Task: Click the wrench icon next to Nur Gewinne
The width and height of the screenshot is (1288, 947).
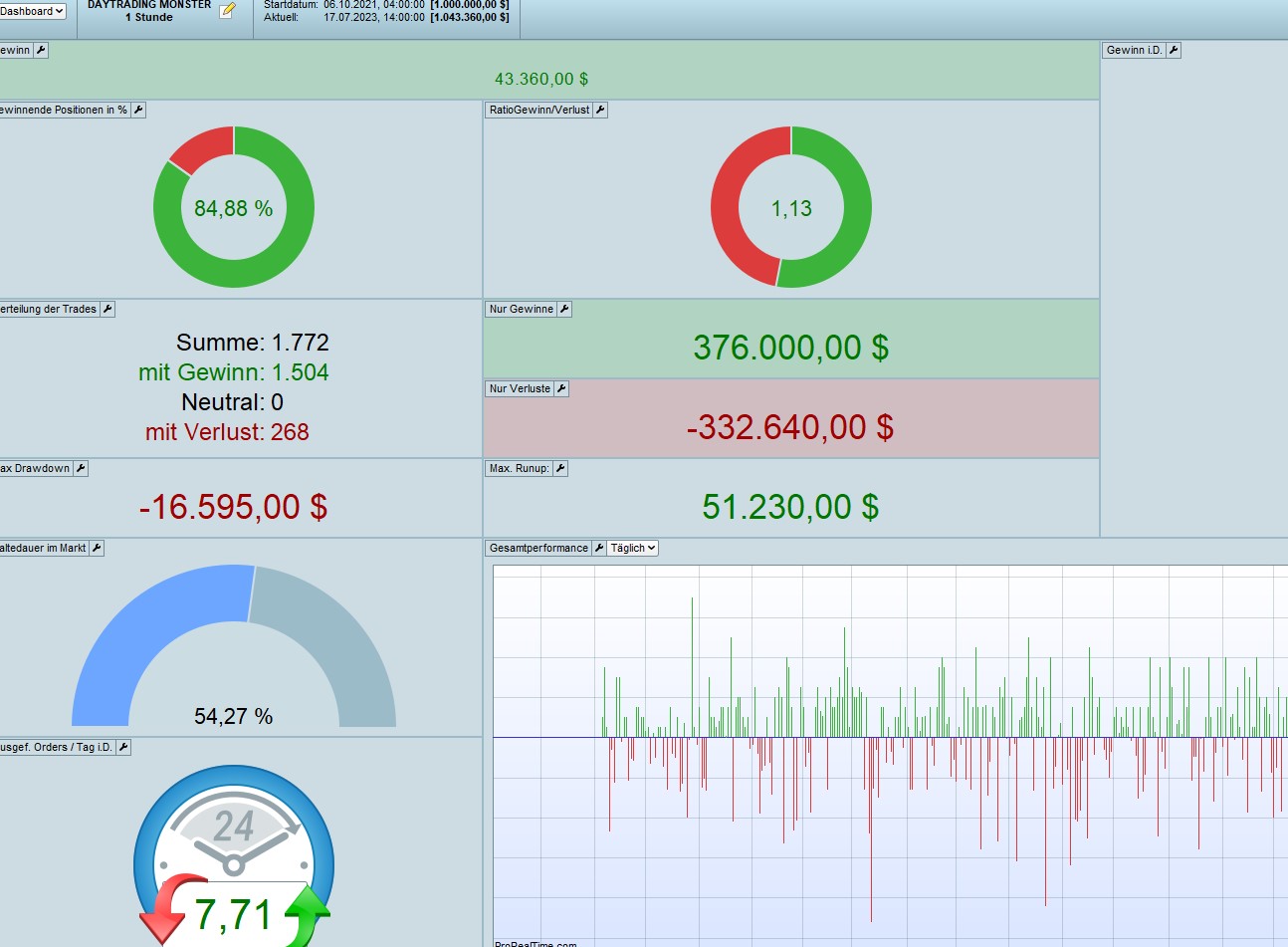Action: [564, 309]
